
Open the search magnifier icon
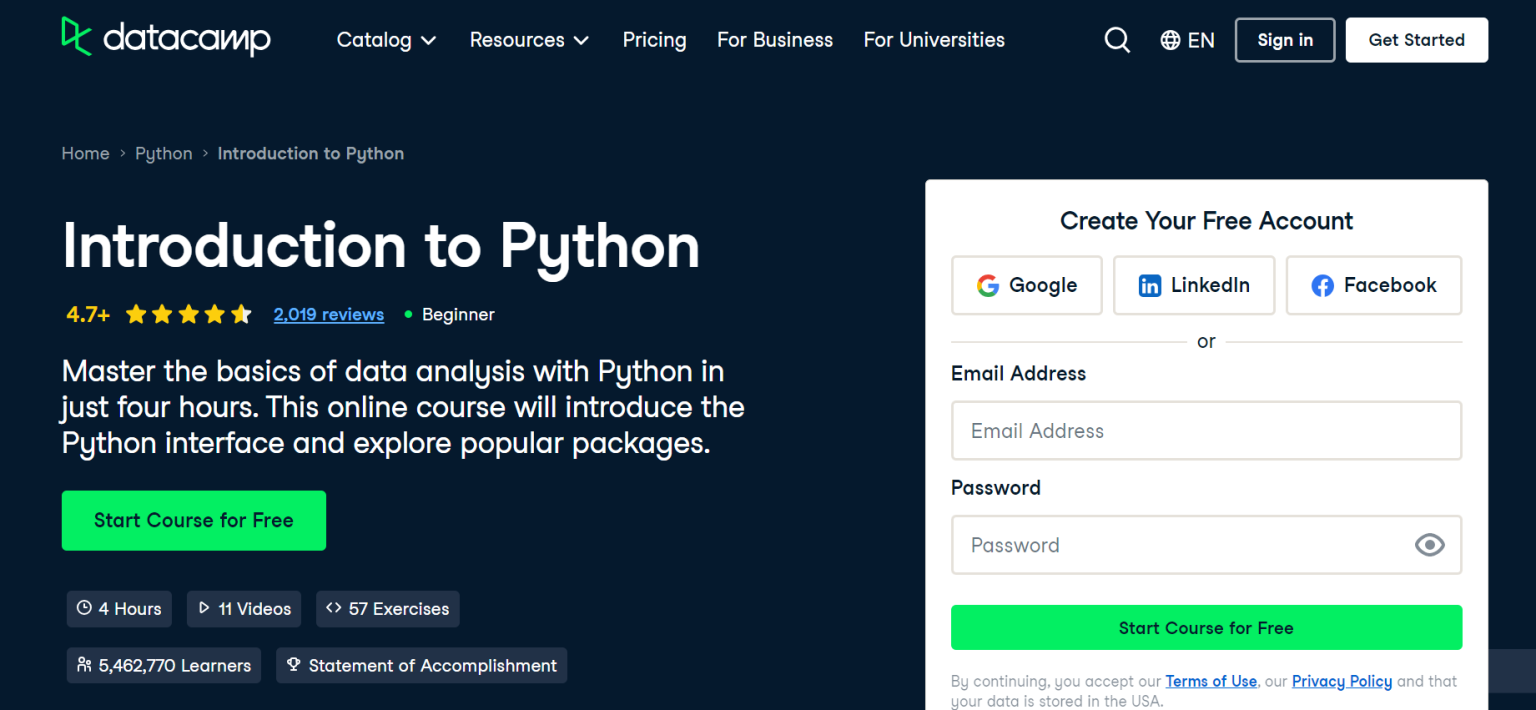[x=1117, y=39]
